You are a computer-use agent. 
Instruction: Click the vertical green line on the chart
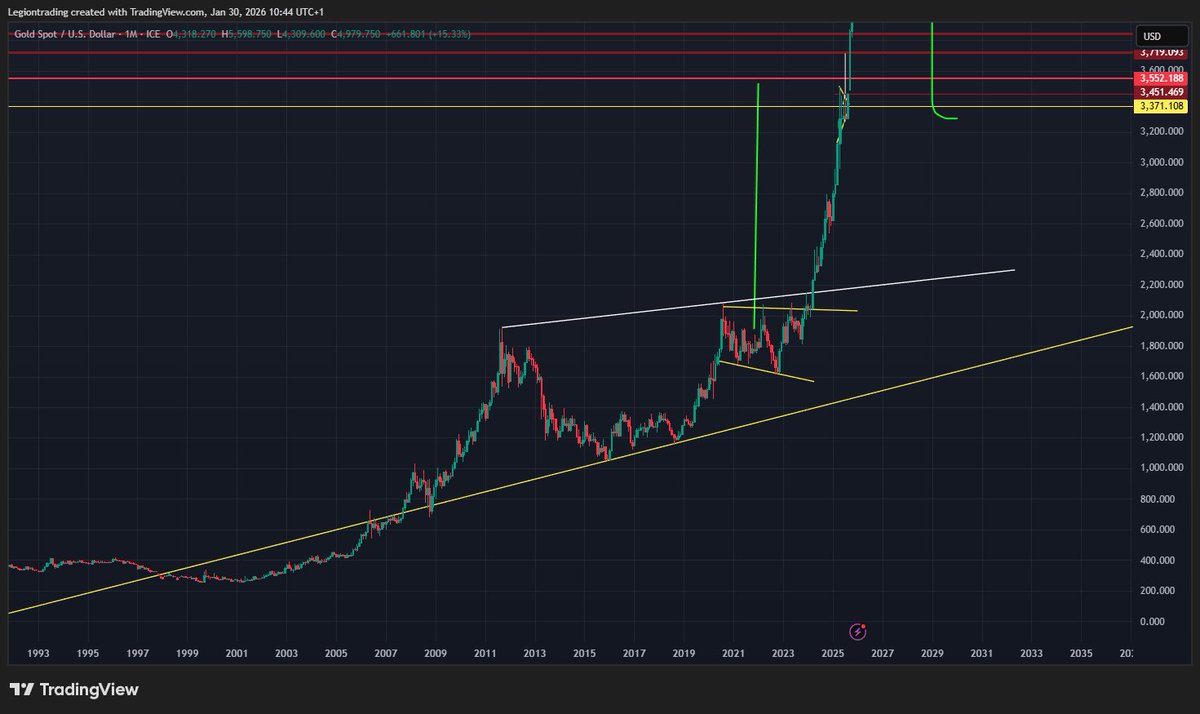(757, 200)
